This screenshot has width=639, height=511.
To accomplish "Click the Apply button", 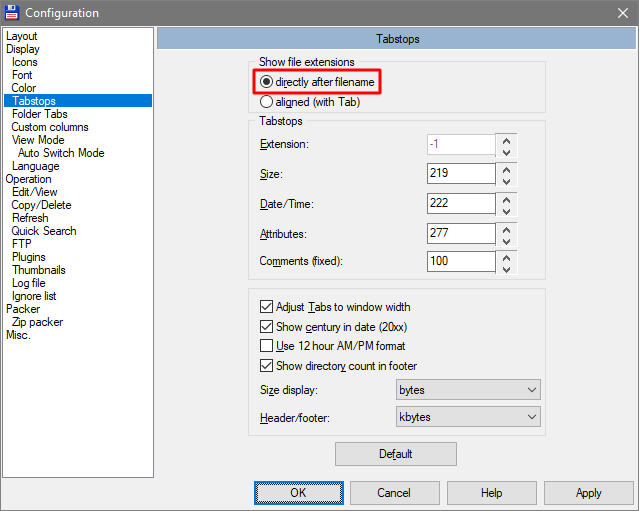I will 588,493.
